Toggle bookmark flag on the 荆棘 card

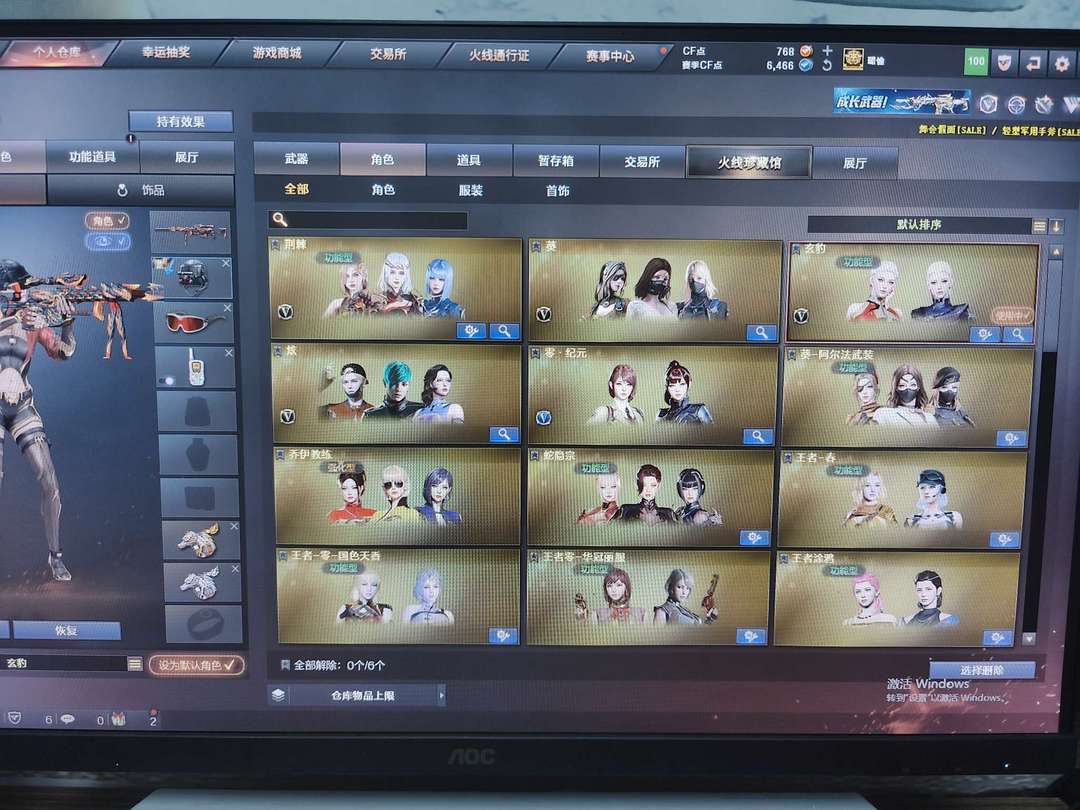click(x=275, y=245)
